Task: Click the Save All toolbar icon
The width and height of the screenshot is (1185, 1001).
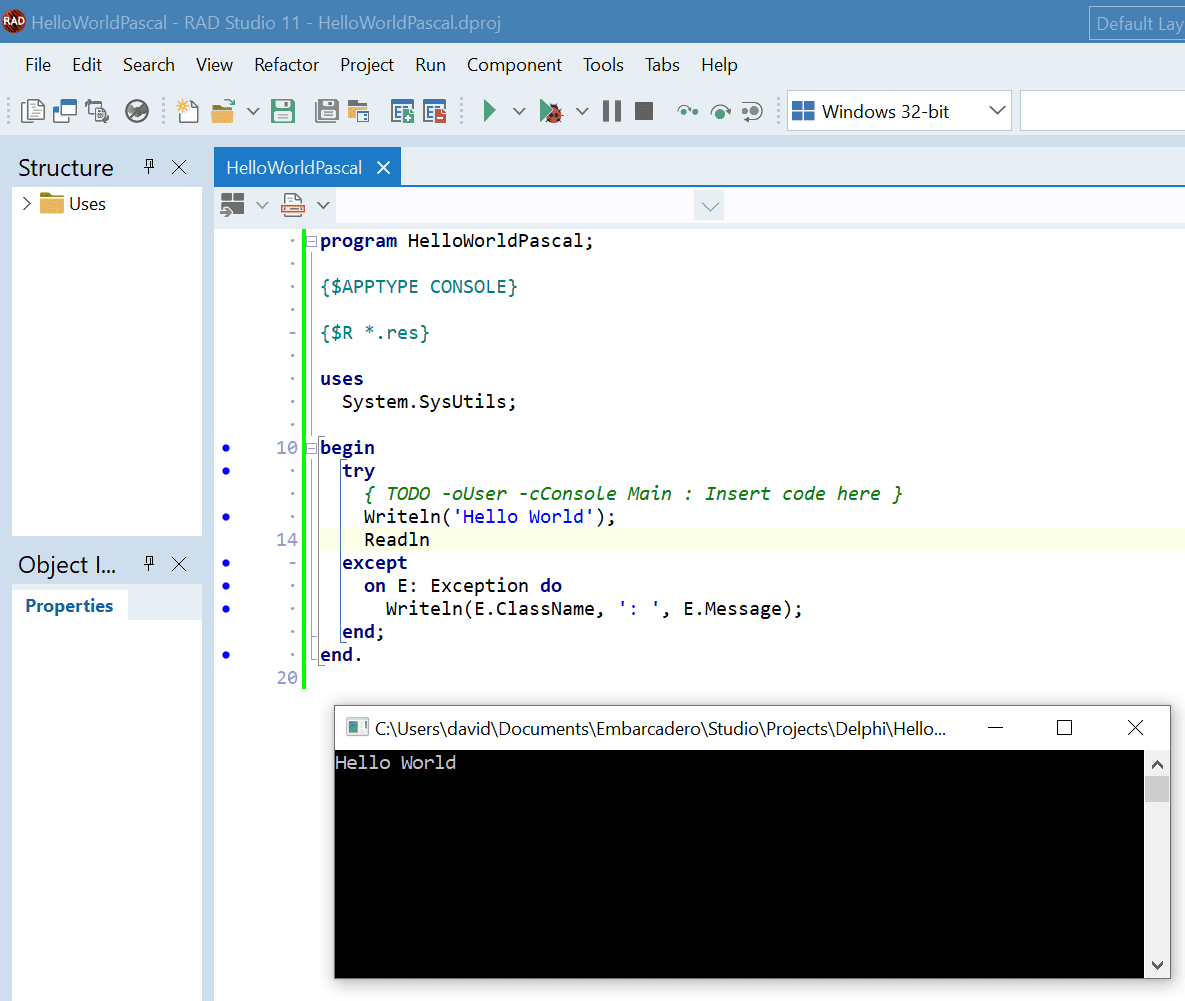Action: tap(326, 111)
